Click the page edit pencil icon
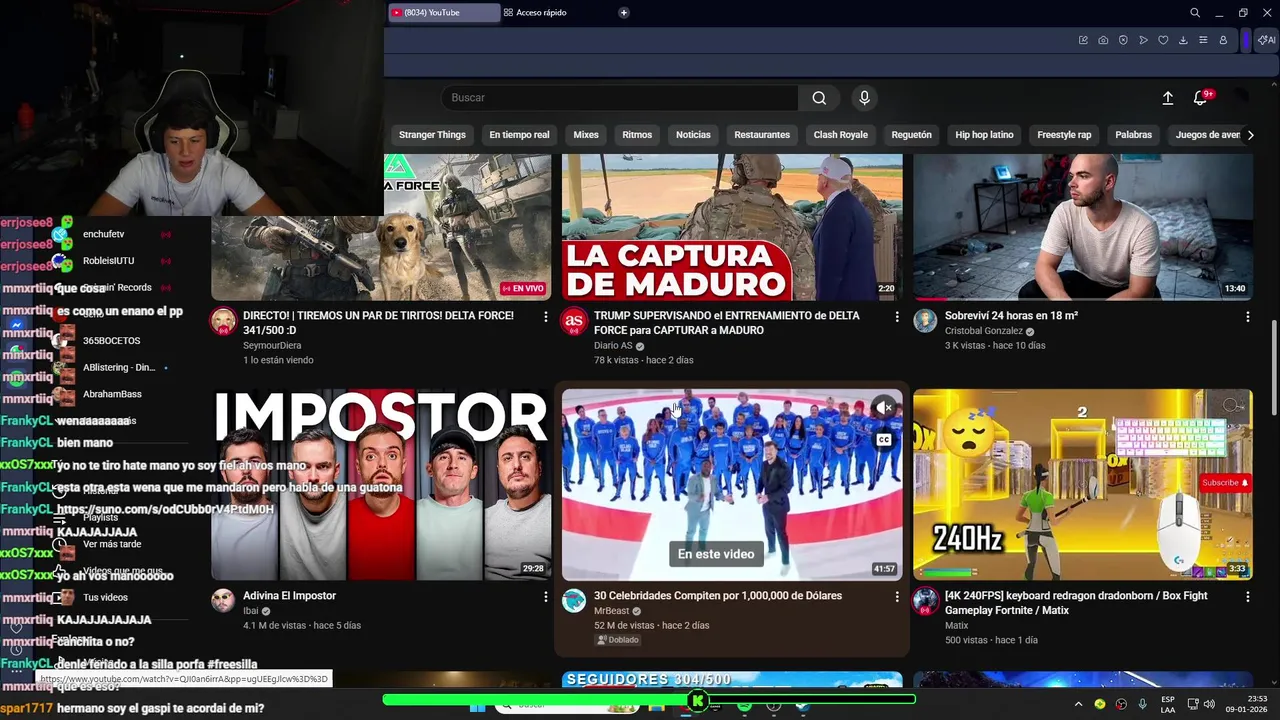Viewport: 1280px width, 720px height. click(x=1083, y=40)
